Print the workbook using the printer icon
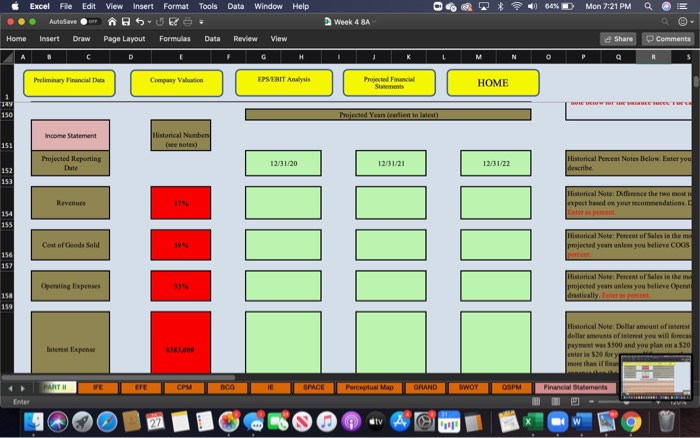Viewport: 700px width, 438px height. click(188, 21)
